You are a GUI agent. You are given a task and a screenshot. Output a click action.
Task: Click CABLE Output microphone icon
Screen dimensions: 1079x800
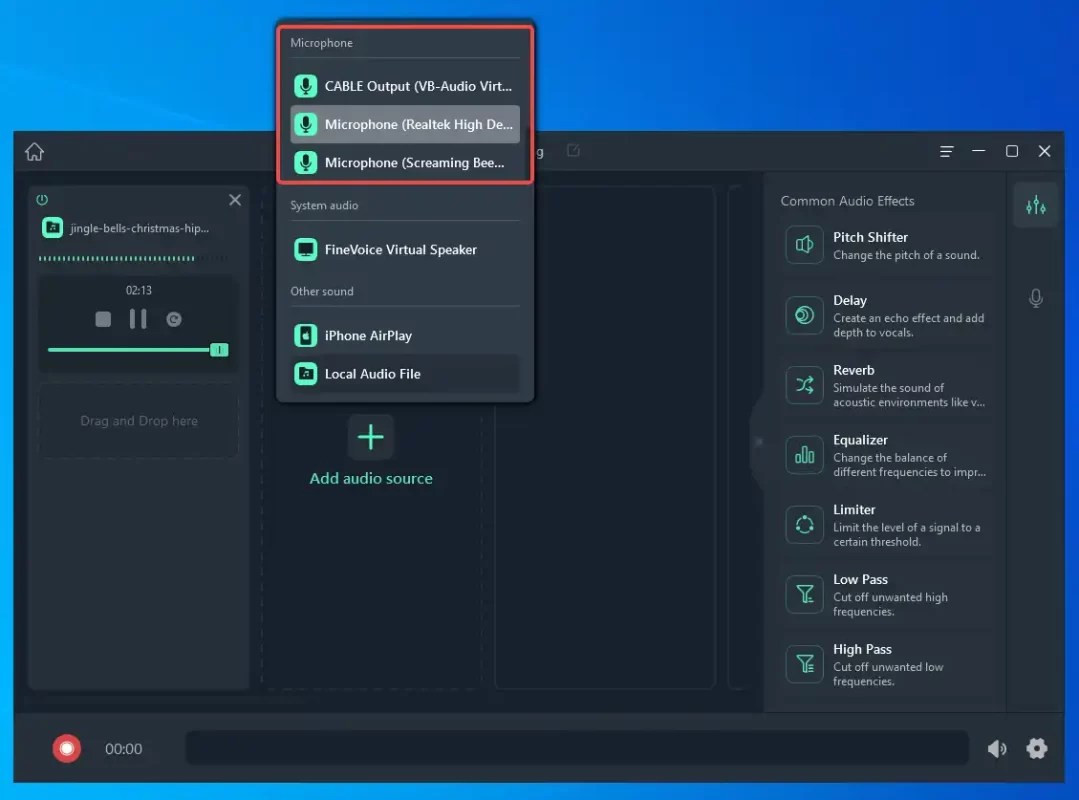pyautogui.click(x=306, y=86)
